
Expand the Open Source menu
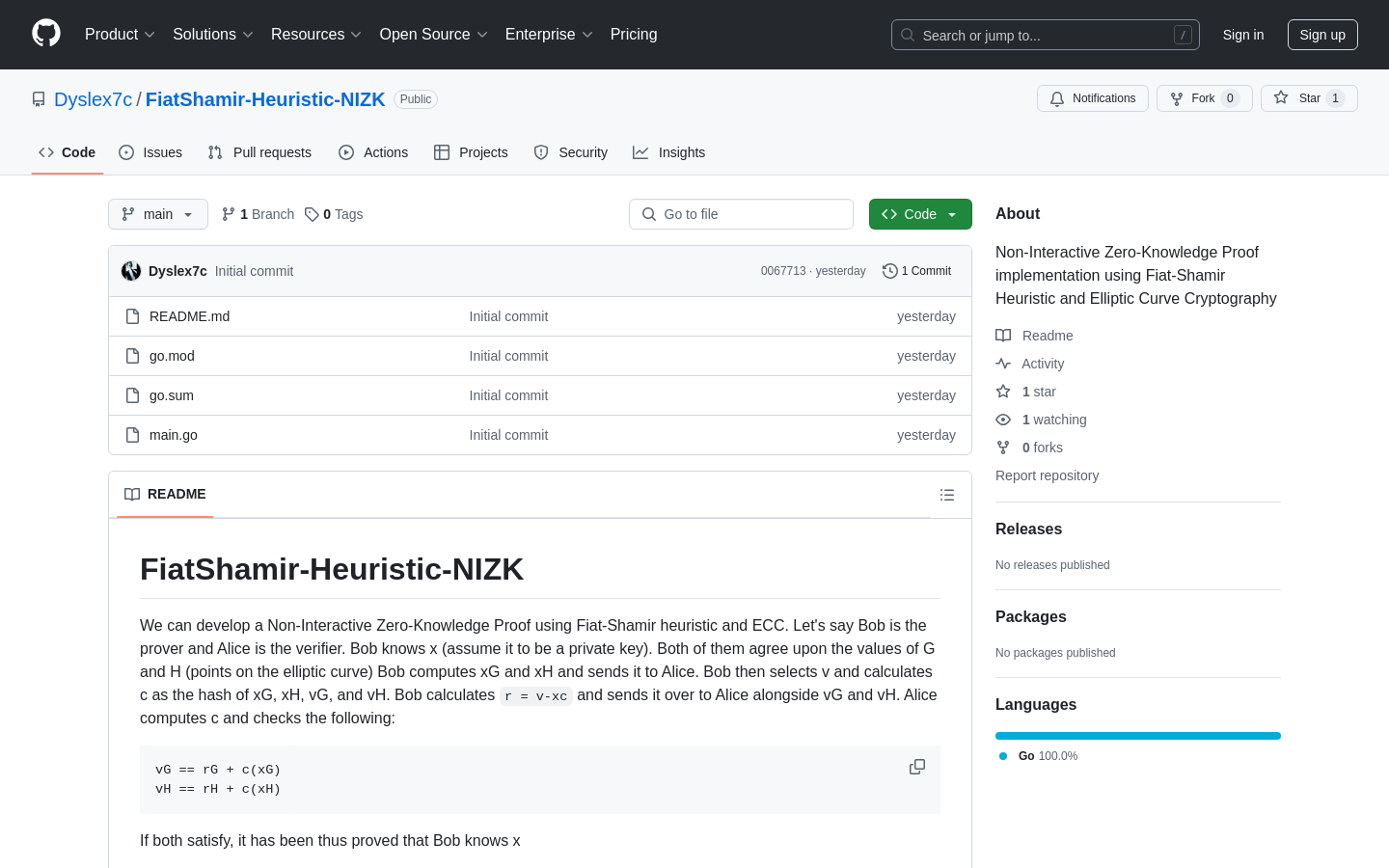(x=434, y=35)
